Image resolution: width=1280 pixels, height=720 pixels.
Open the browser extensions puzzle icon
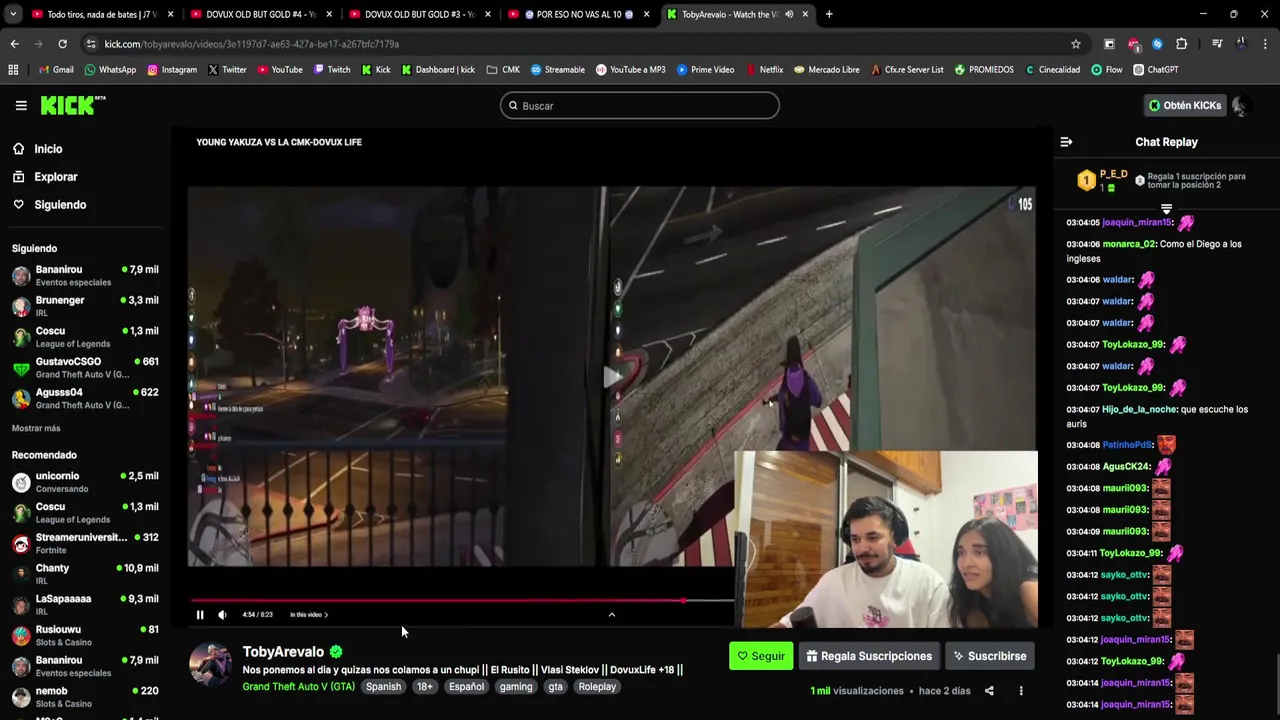[x=1181, y=44]
